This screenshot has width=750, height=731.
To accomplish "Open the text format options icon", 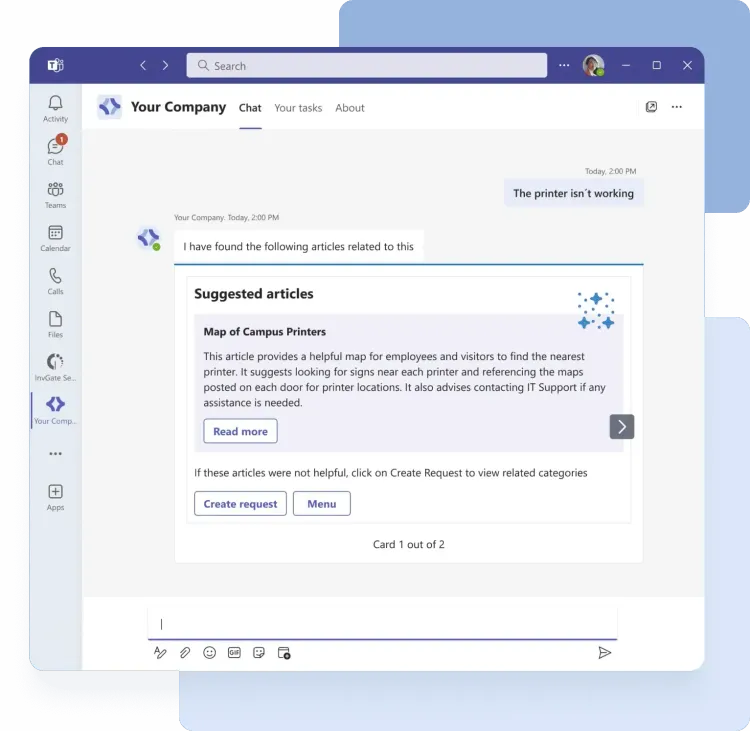I will pos(160,653).
